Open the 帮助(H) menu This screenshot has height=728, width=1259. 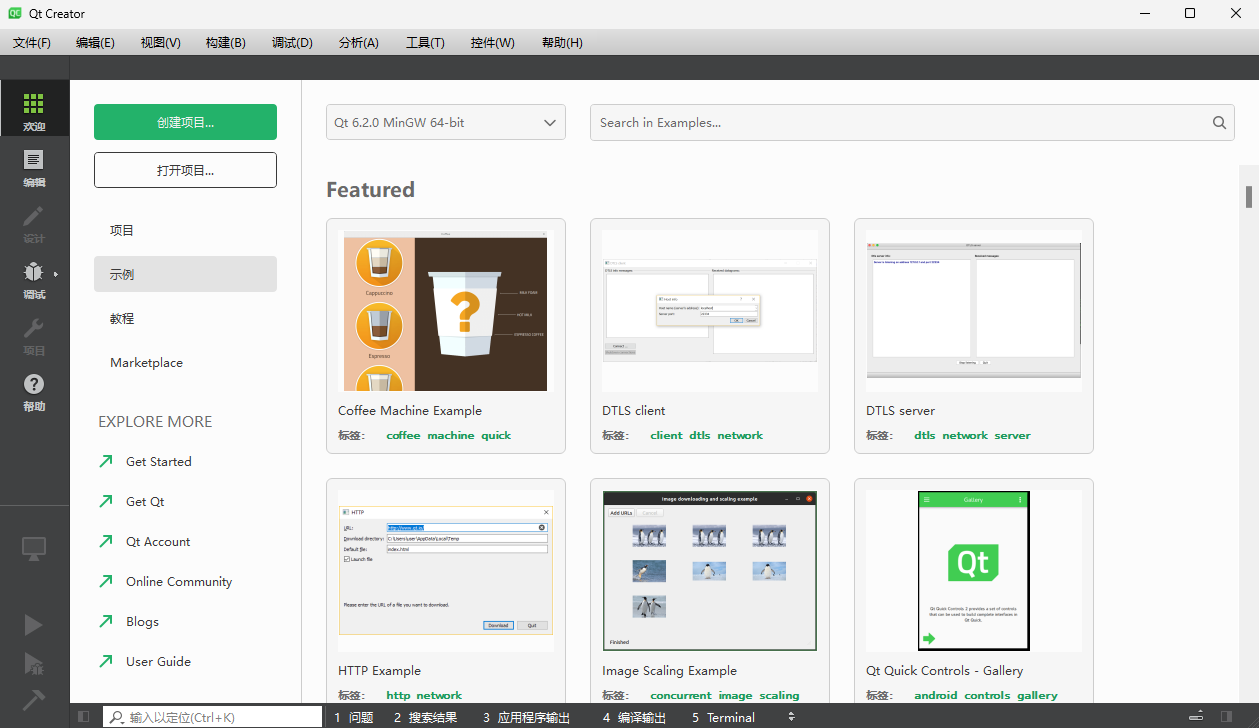562,43
